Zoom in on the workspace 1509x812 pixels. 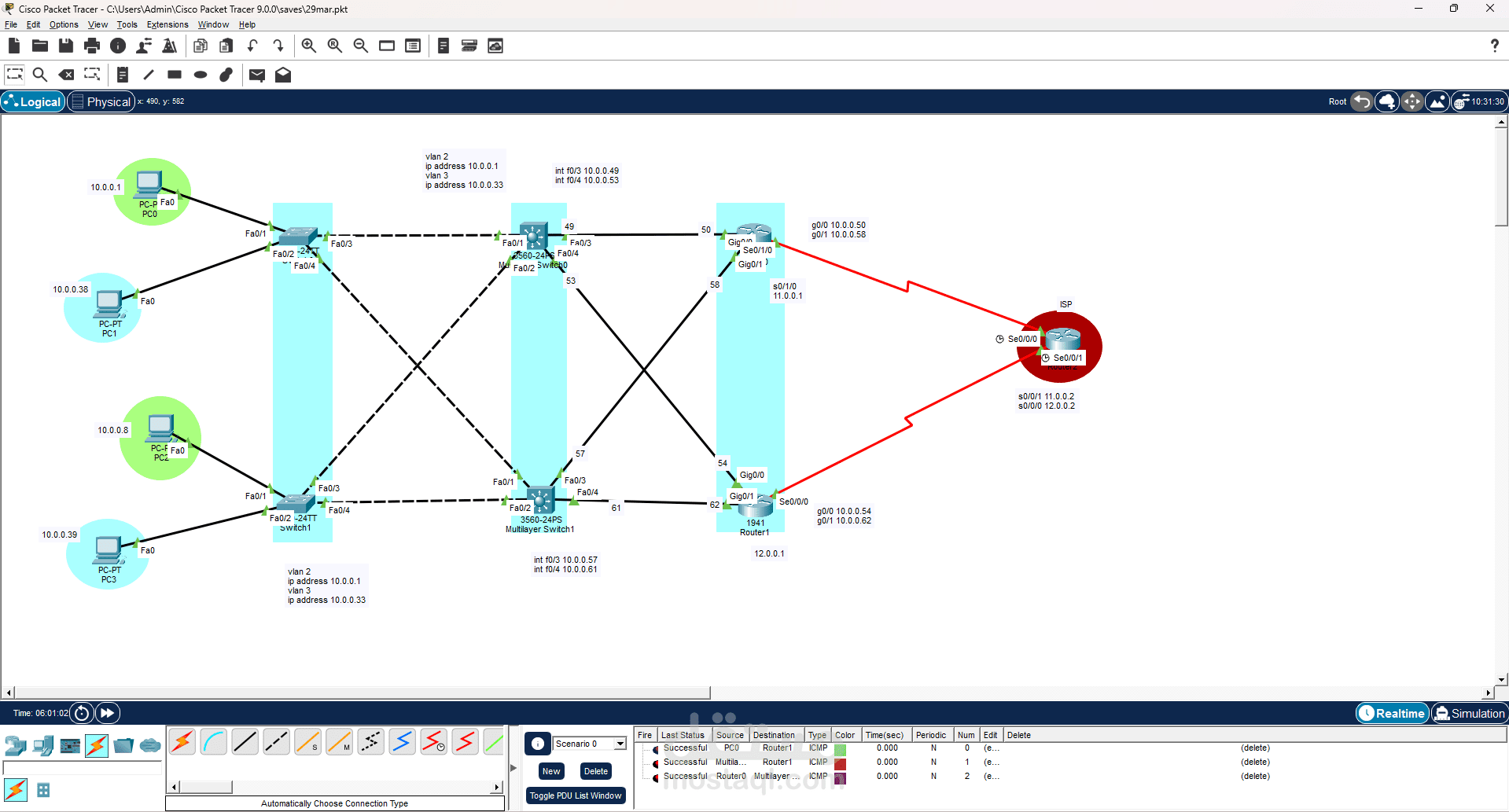(309, 46)
